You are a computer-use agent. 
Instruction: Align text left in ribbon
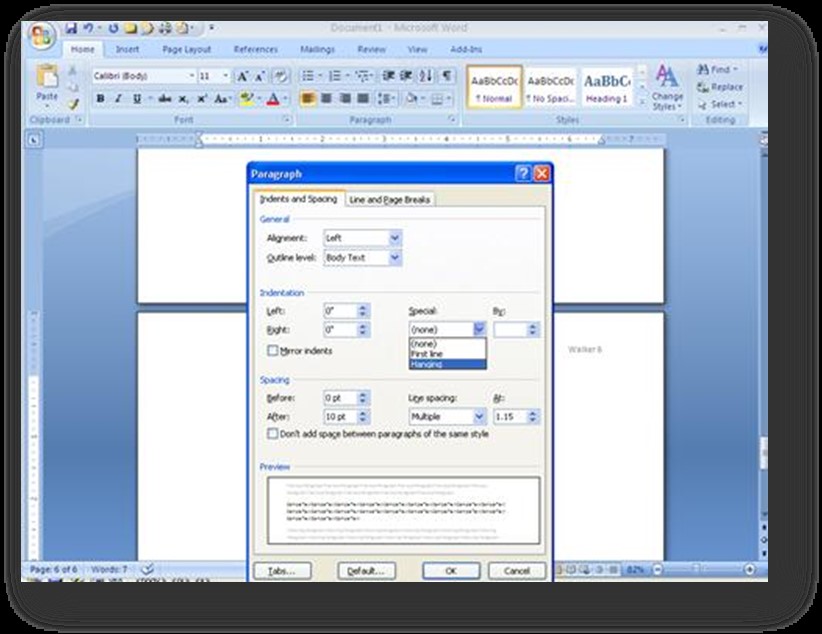tap(308, 98)
